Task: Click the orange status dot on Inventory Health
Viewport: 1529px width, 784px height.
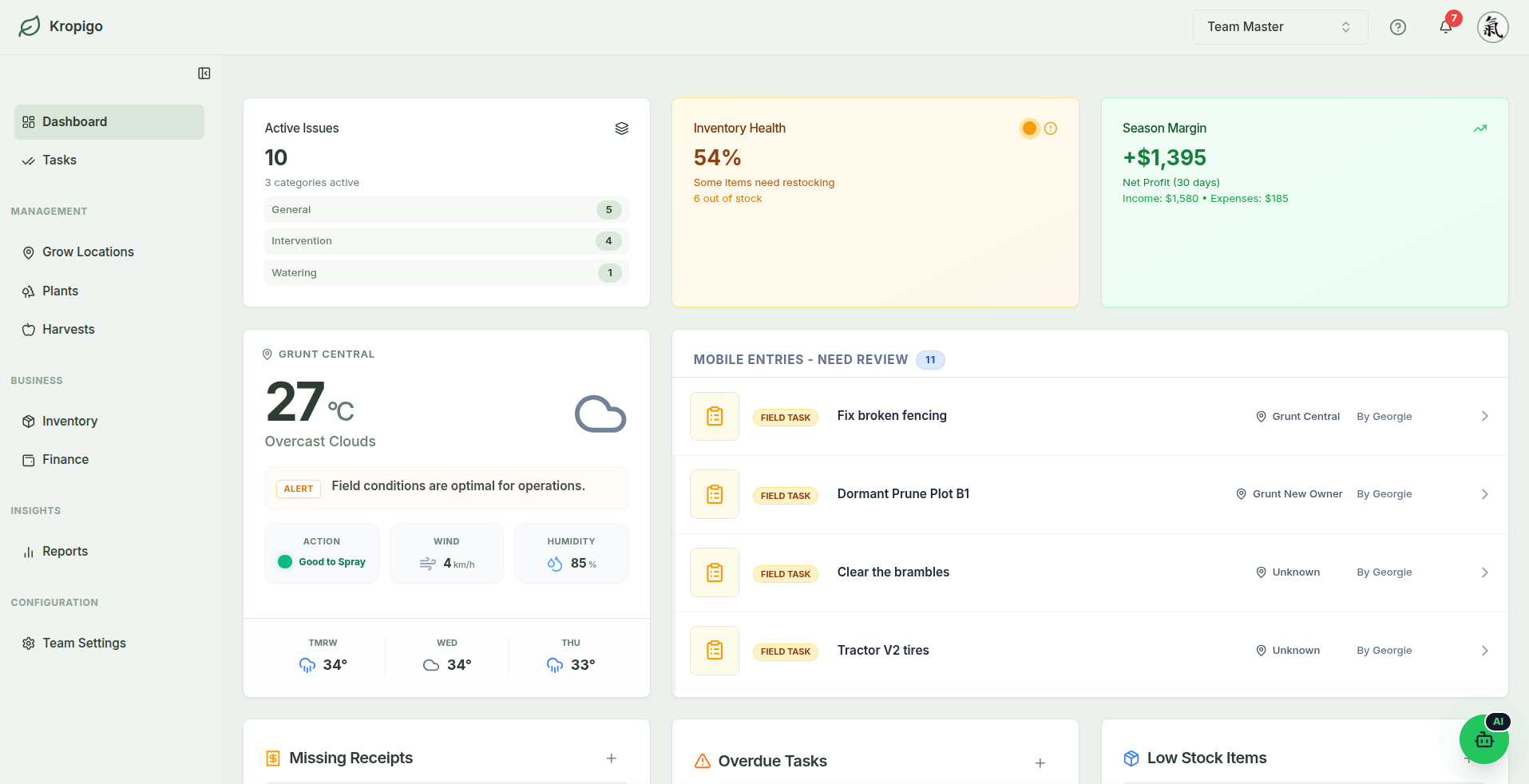Action: coord(1028,128)
